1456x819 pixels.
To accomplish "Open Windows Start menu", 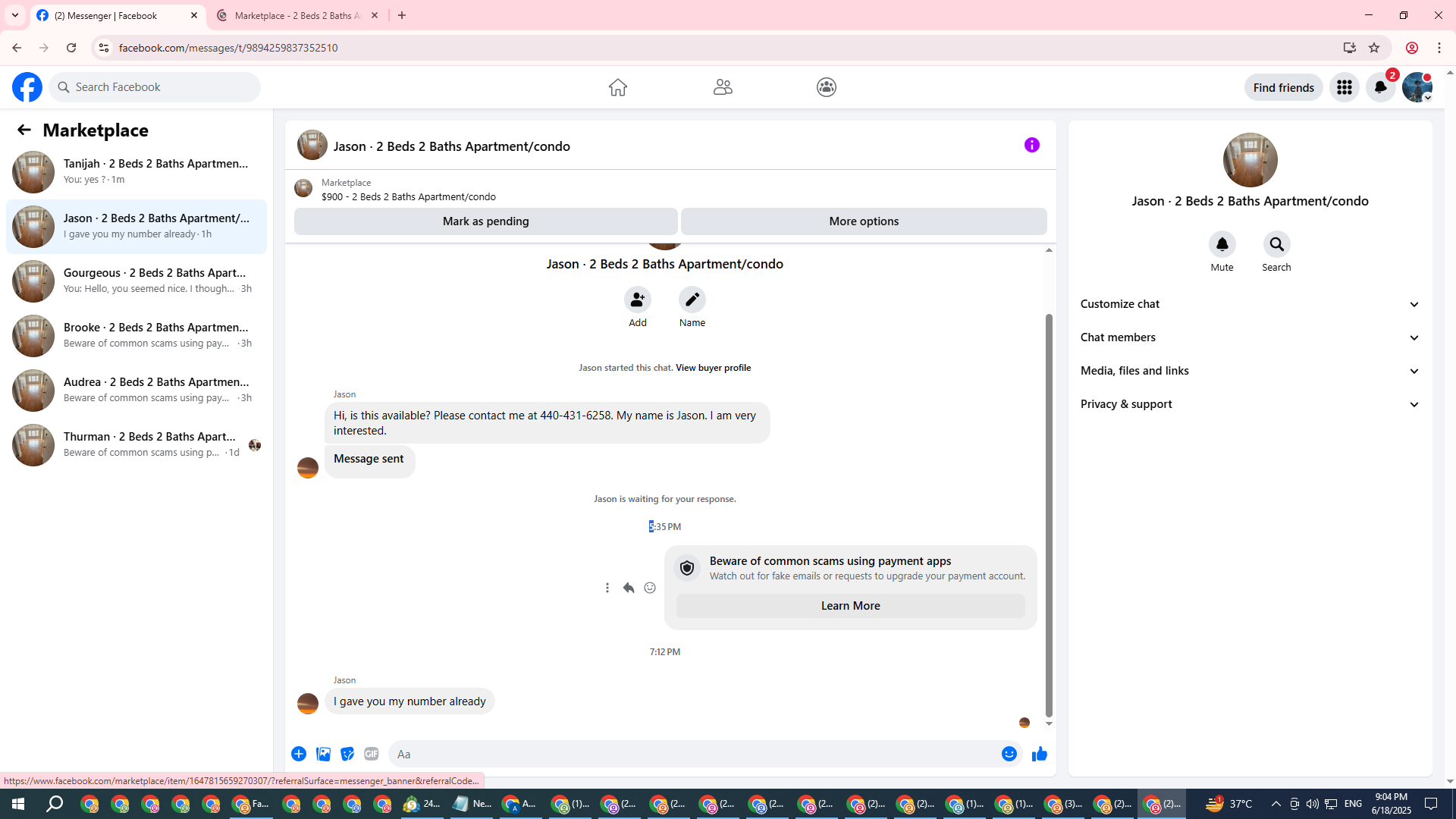I will [18, 804].
